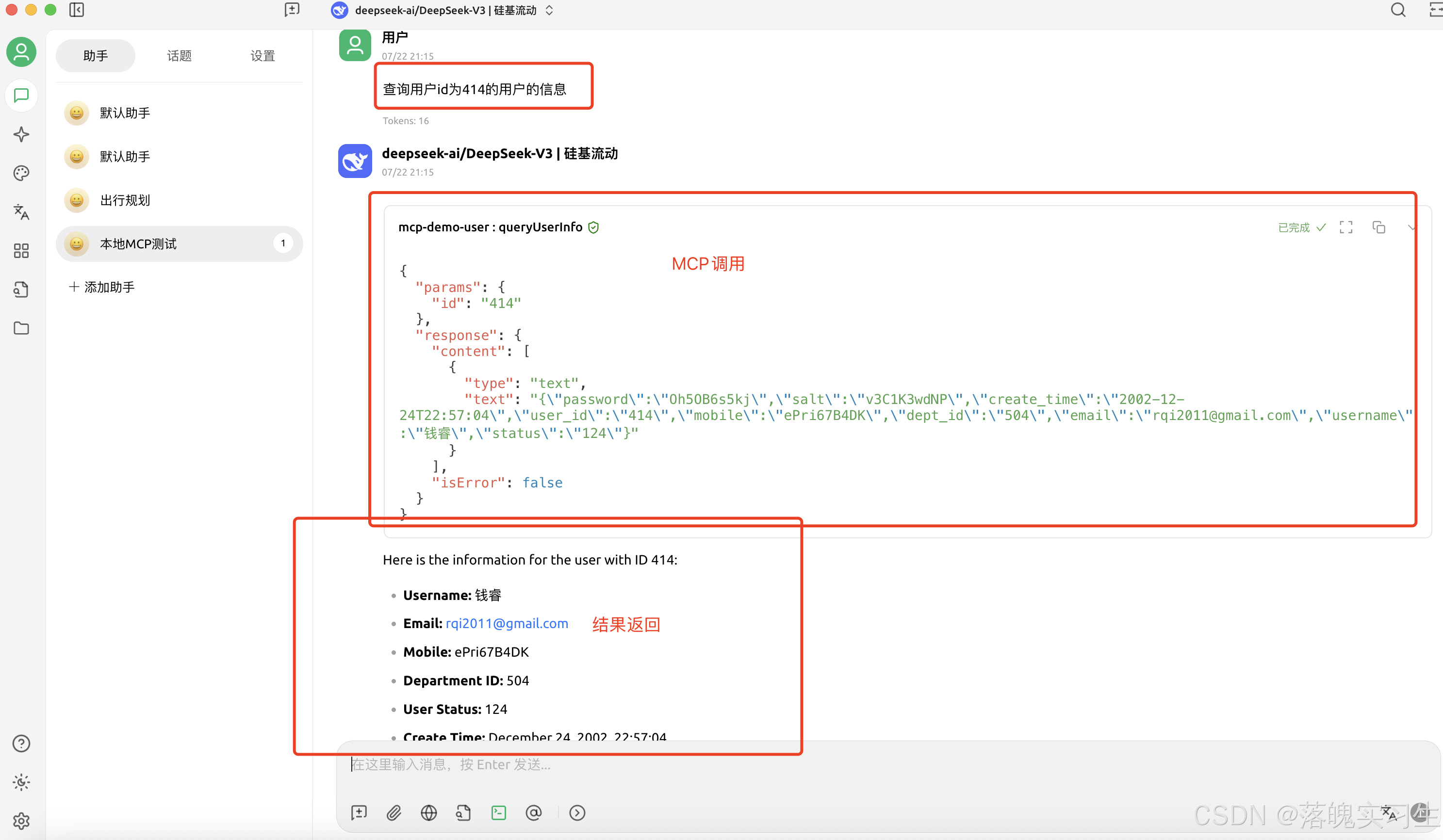The height and width of the screenshot is (840, 1443).
Task: Click the new topic icon in the input toolbar
Action: 359,812
